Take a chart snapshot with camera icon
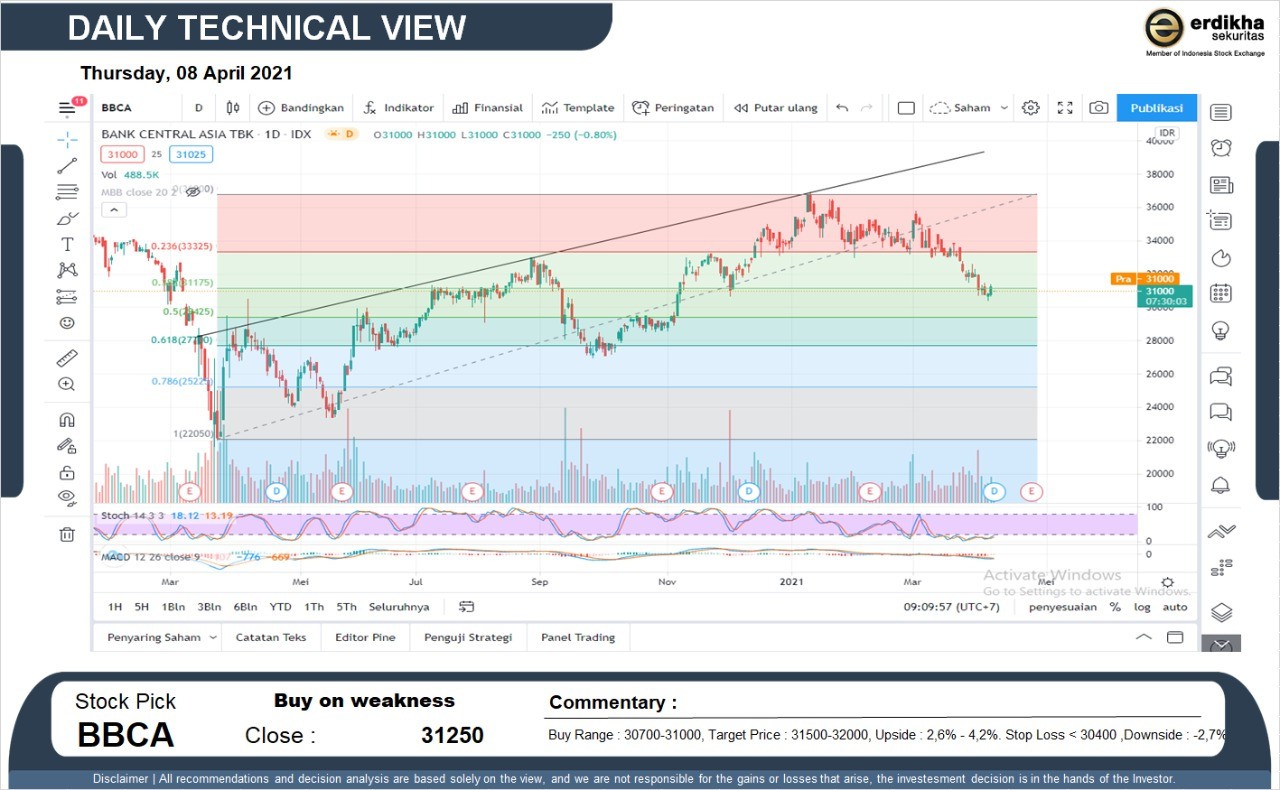This screenshot has height=790, width=1280. (1098, 108)
